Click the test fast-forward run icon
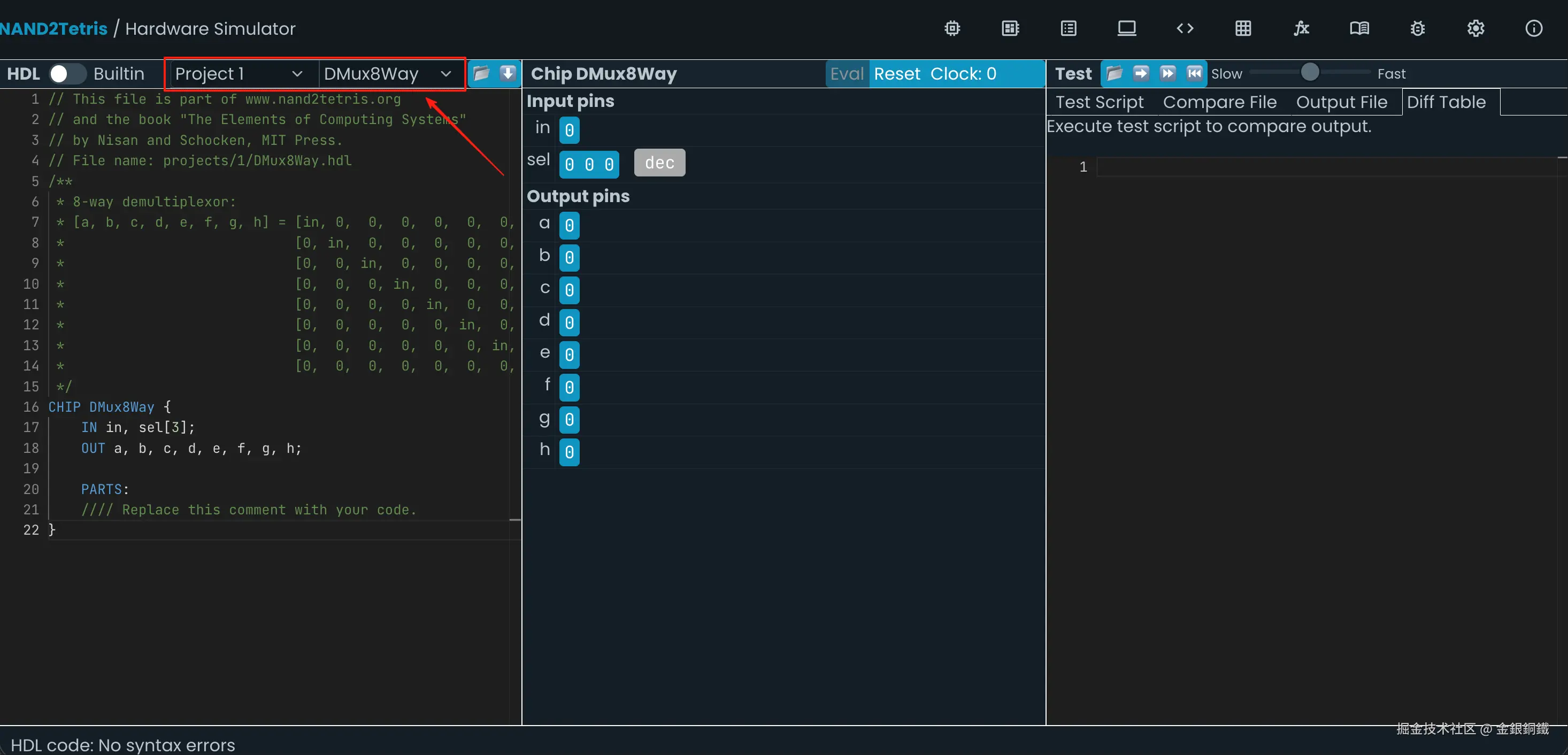The width and height of the screenshot is (1568, 755). [1167, 74]
